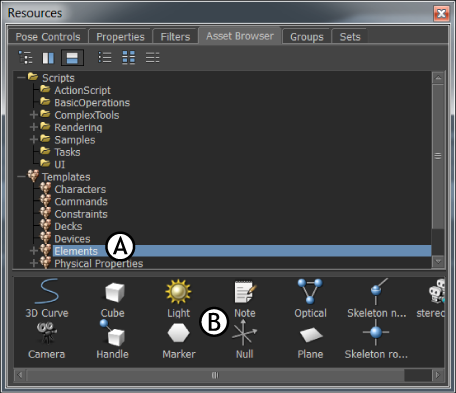Screen dimensions: 456x393
Task: Expand the Samples folder
Action: (x=34, y=139)
